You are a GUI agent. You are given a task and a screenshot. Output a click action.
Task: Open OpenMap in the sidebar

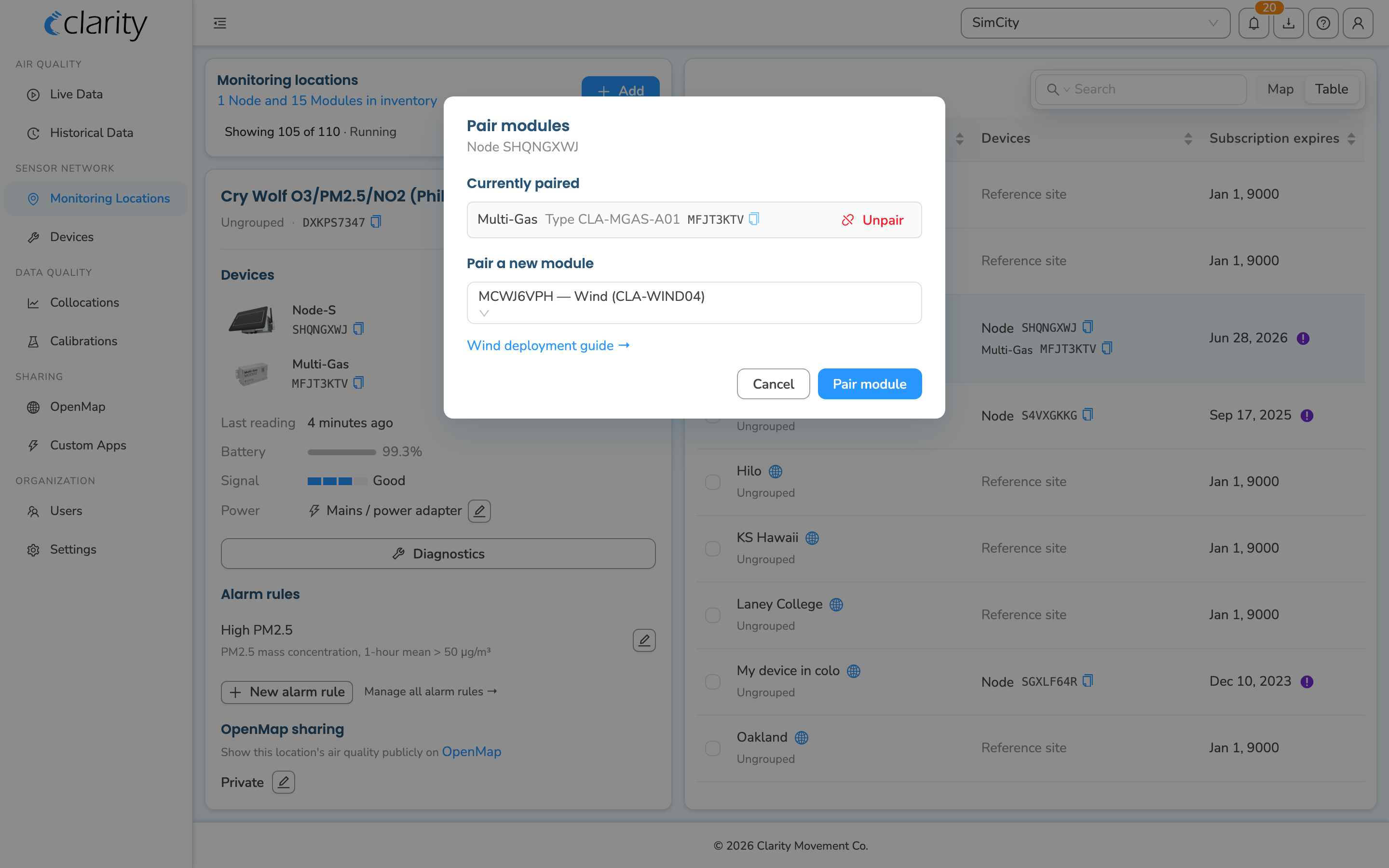[x=96, y=407]
